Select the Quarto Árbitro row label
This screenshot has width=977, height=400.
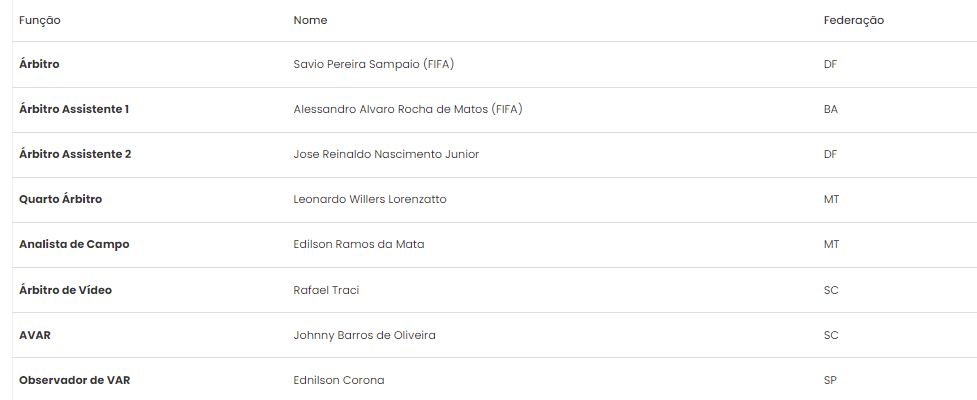point(60,199)
